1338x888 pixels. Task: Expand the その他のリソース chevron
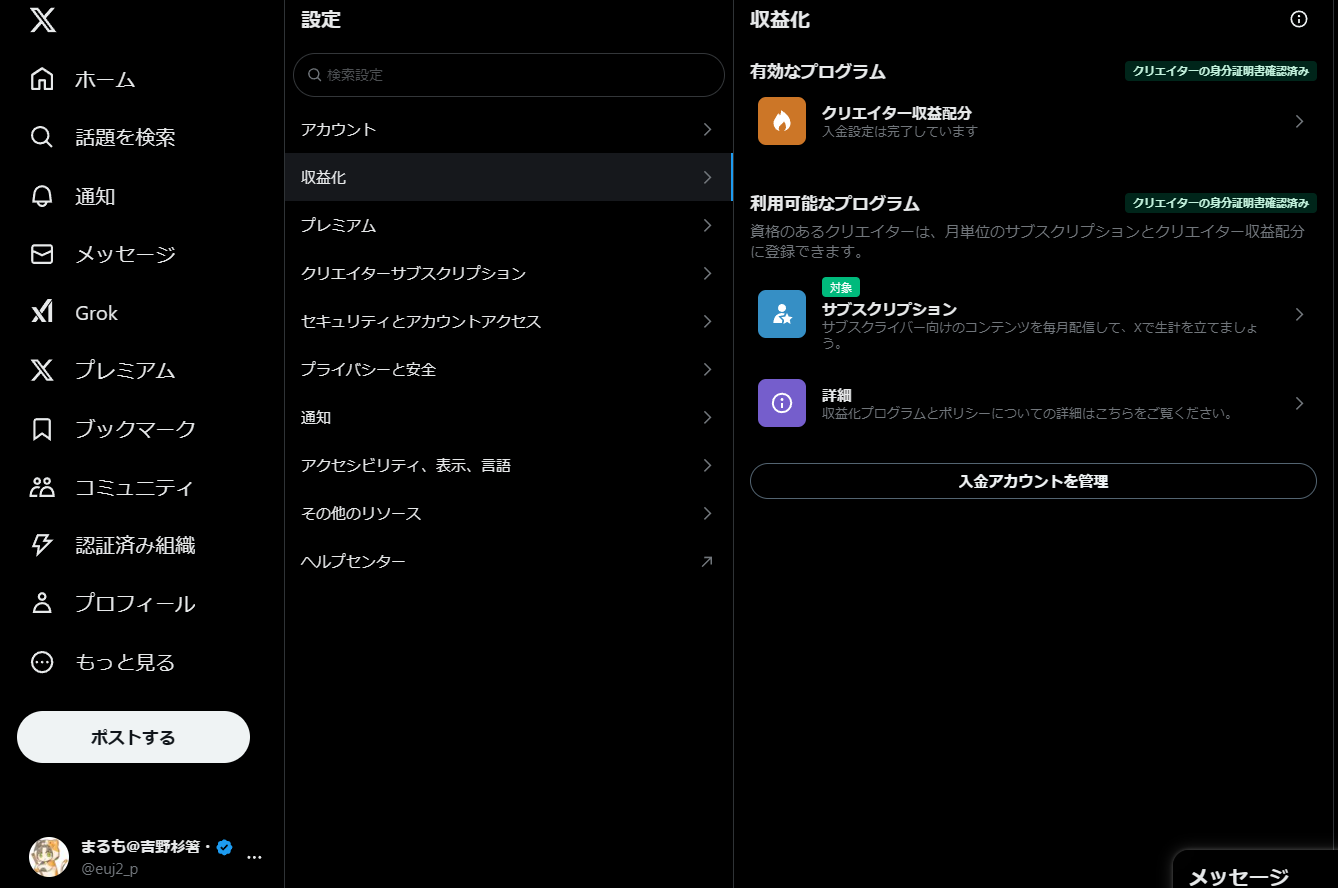707,513
